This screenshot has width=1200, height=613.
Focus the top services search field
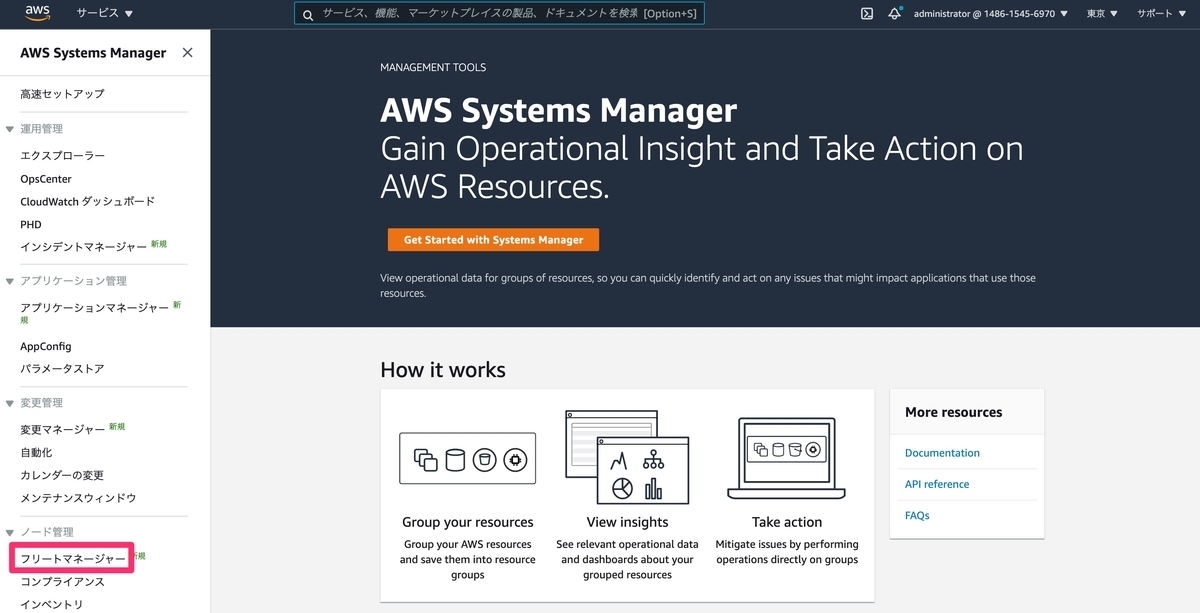click(x=499, y=14)
